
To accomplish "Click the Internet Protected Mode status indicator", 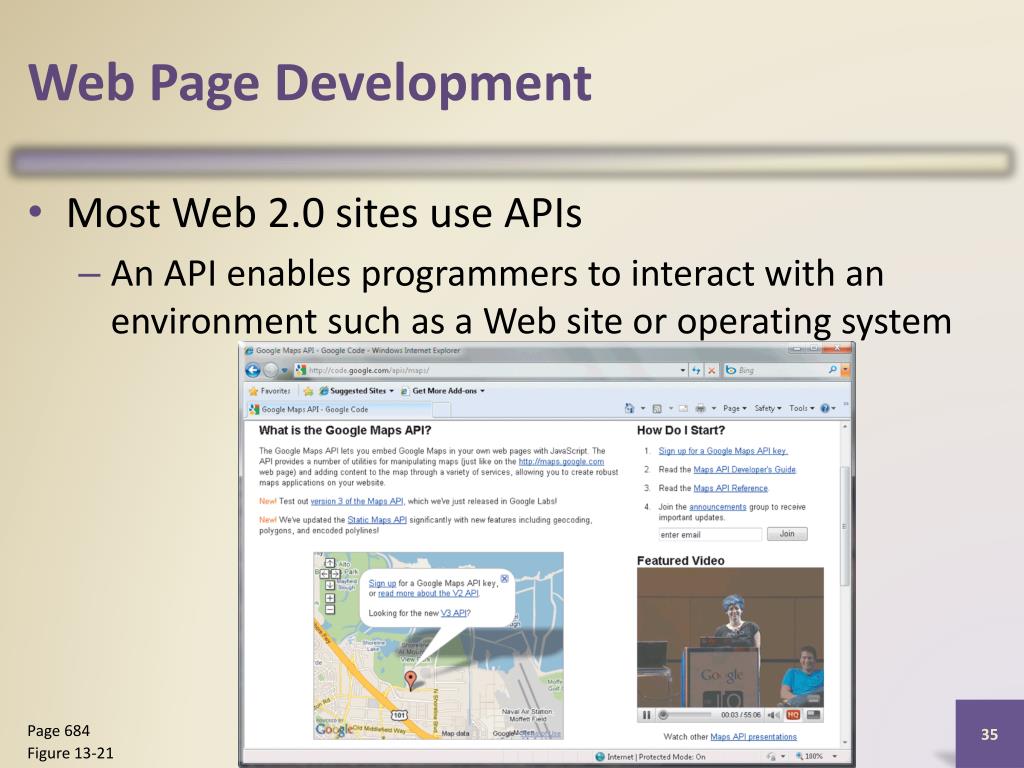I will tap(650, 757).
